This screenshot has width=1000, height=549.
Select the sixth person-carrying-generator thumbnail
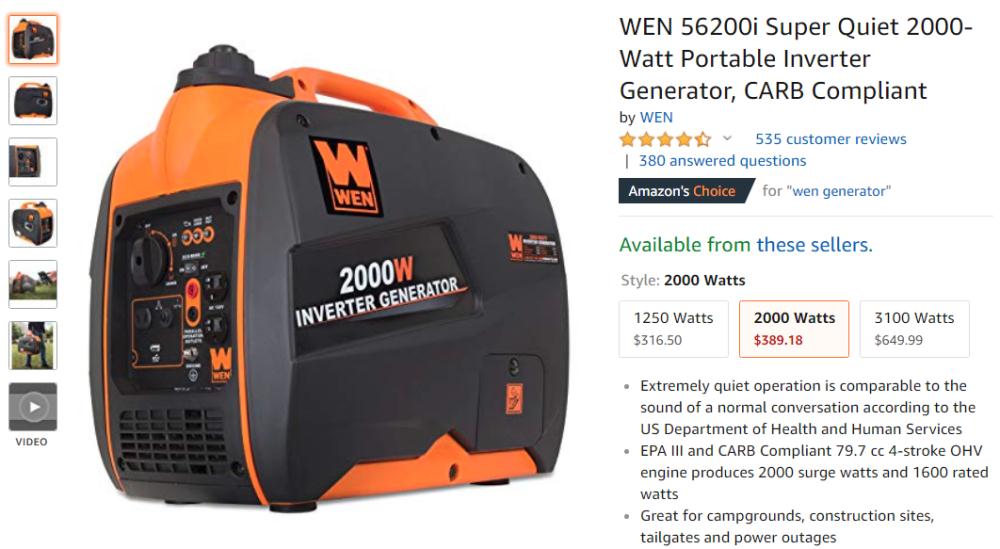coord(33,346)
